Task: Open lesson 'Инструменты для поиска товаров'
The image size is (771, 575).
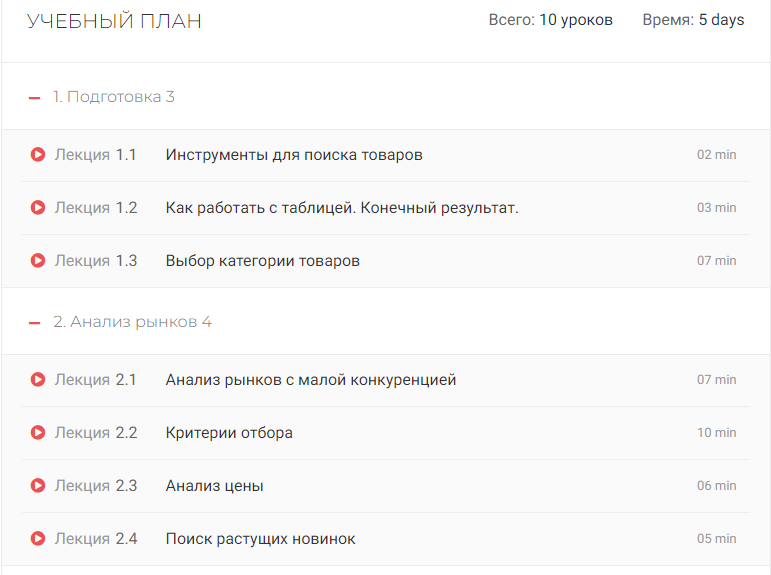Action: 294,155
